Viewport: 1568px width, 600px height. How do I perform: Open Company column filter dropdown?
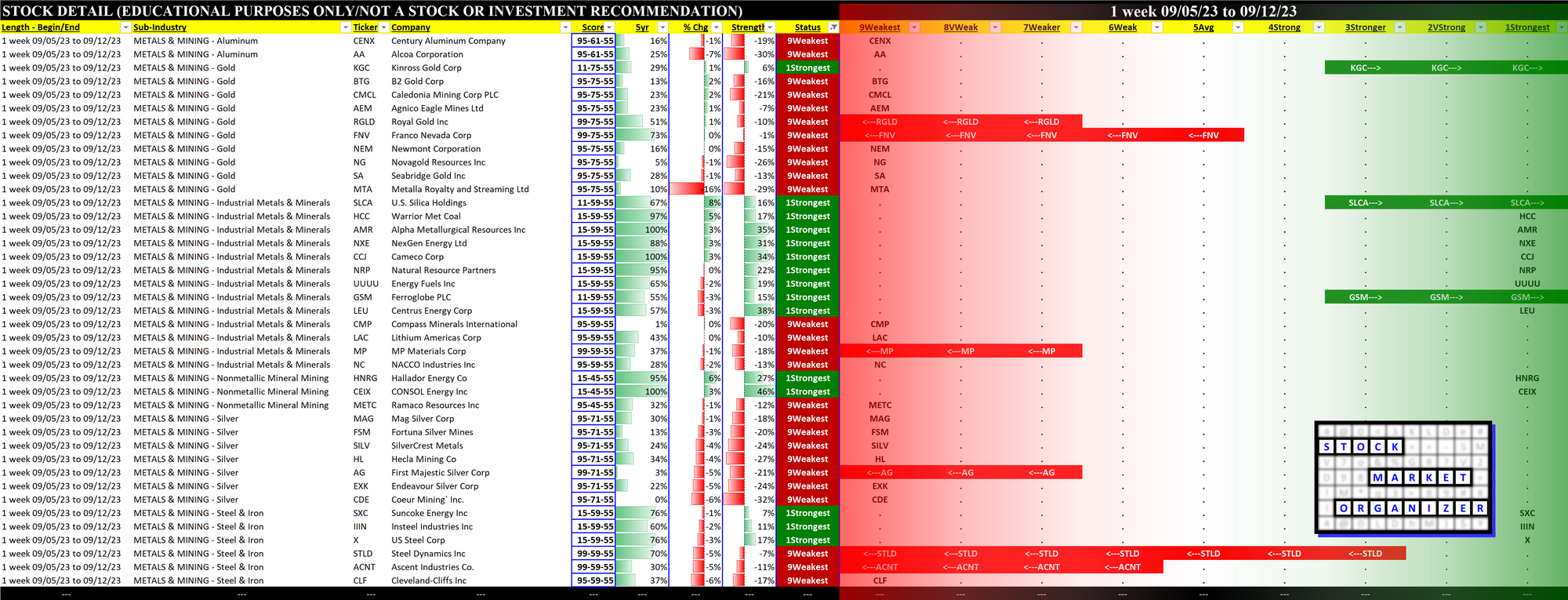pyautogui.click(x=565, y=27)
